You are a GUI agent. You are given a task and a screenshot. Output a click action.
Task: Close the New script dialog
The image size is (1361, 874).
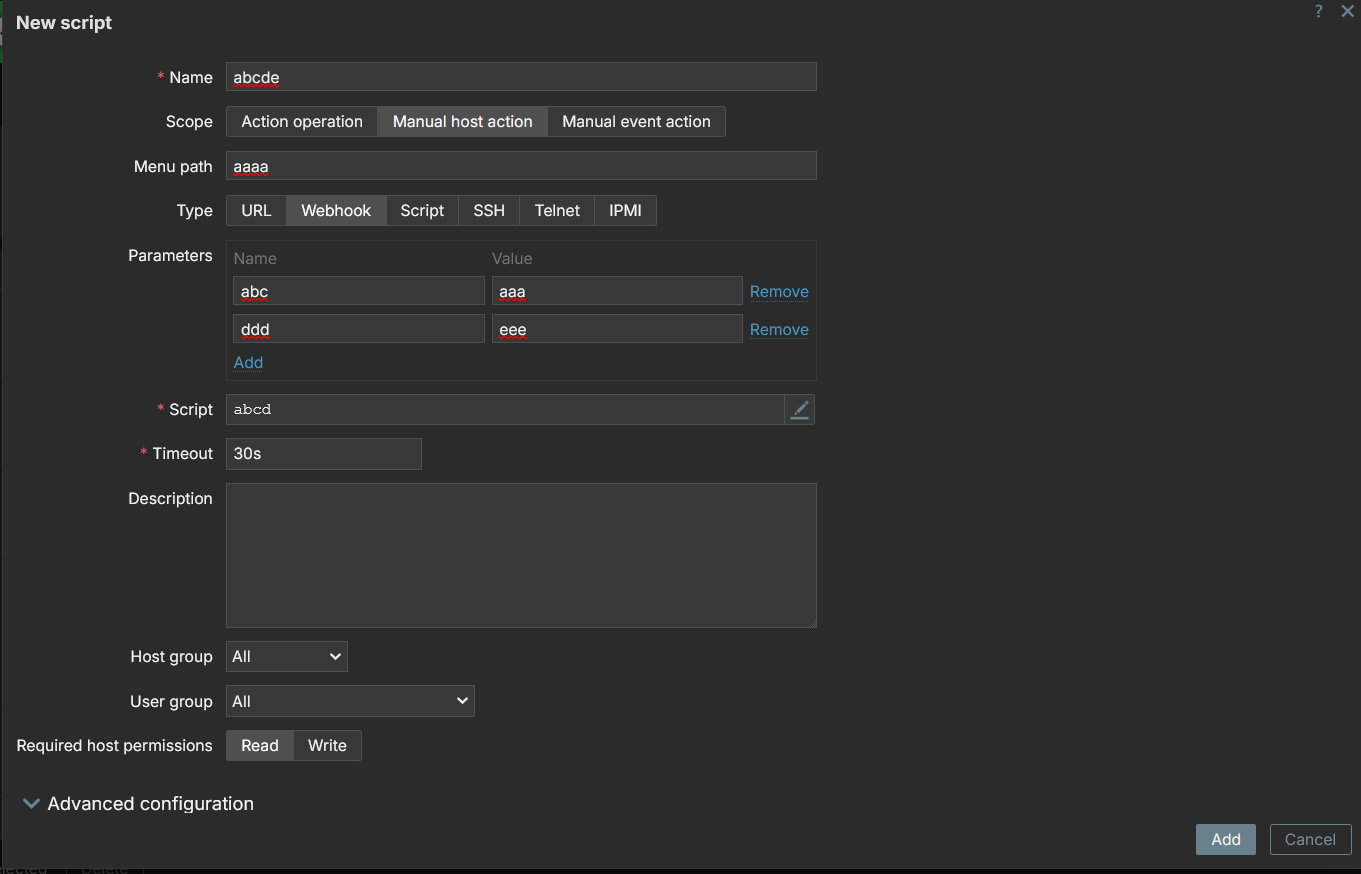(1347, 10)
